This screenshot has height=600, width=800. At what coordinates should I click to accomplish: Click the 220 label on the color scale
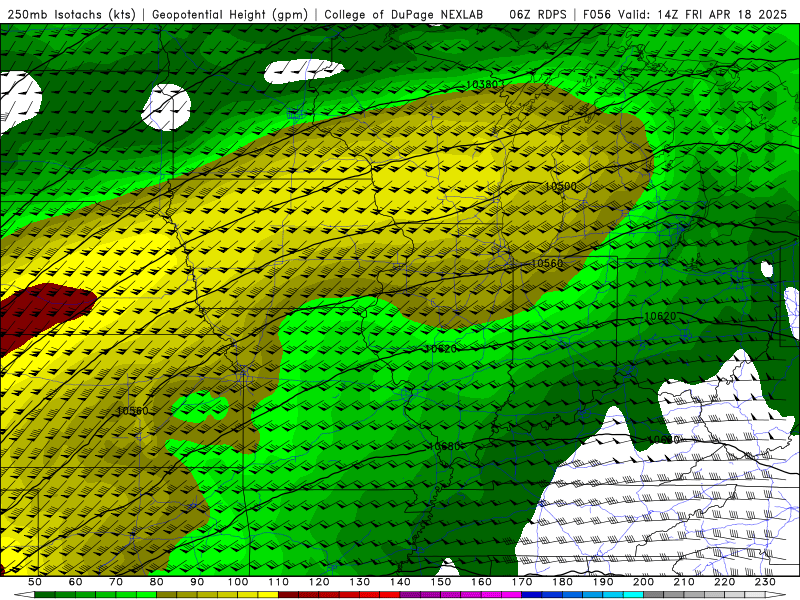coord(725,582)
